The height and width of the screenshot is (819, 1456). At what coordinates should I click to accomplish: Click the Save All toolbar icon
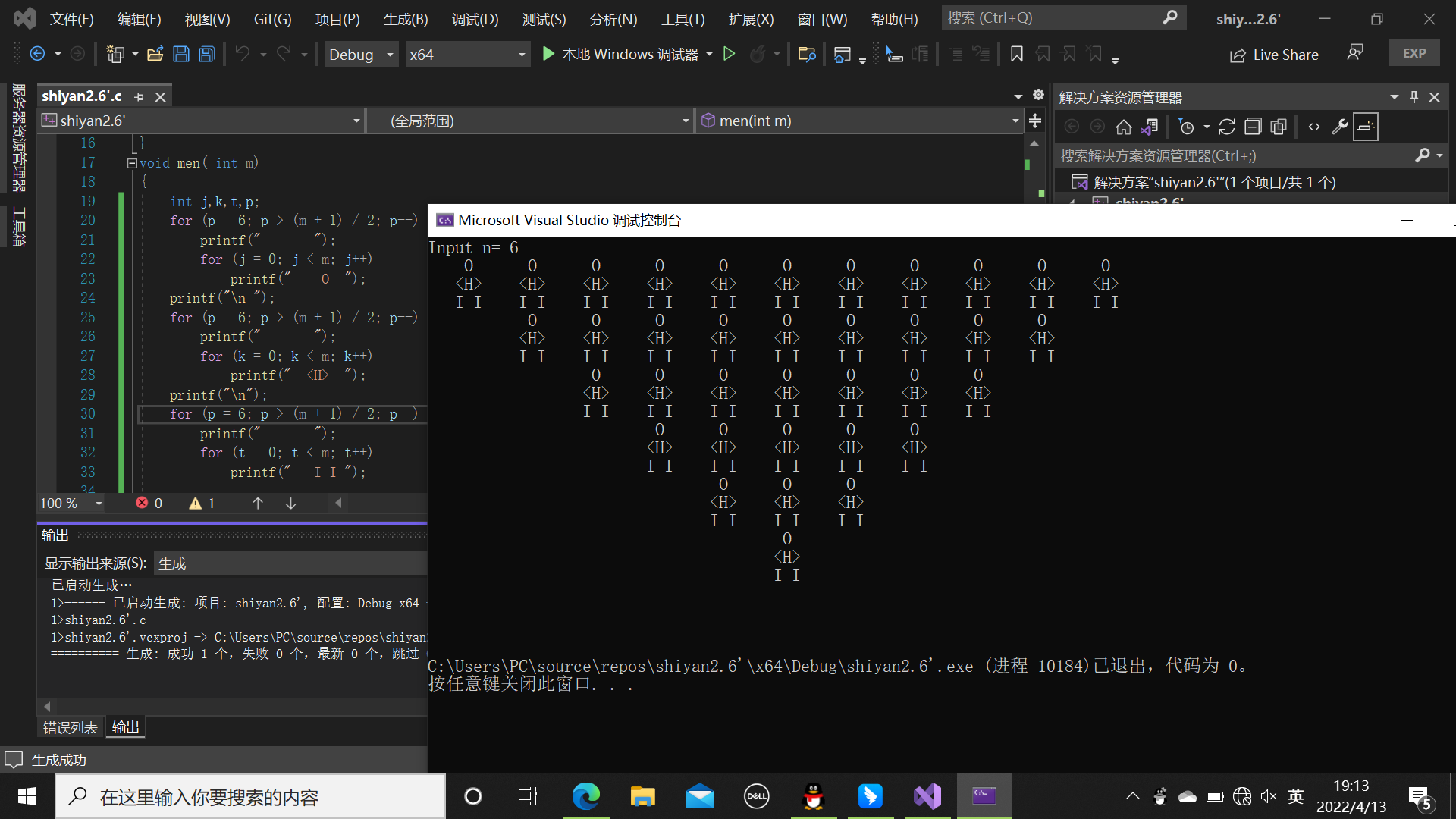point(206,54)
